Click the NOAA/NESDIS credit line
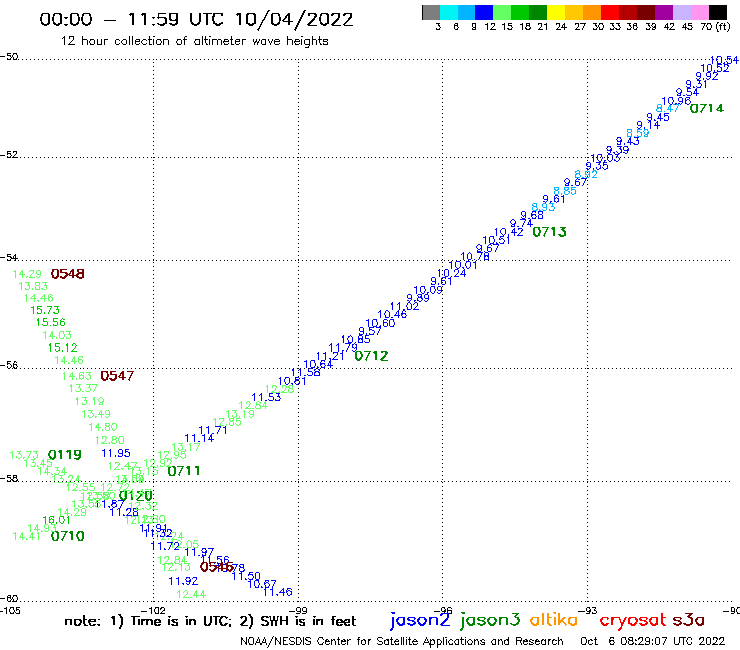Screen dimensions: 740x650 tap(402, 641)
